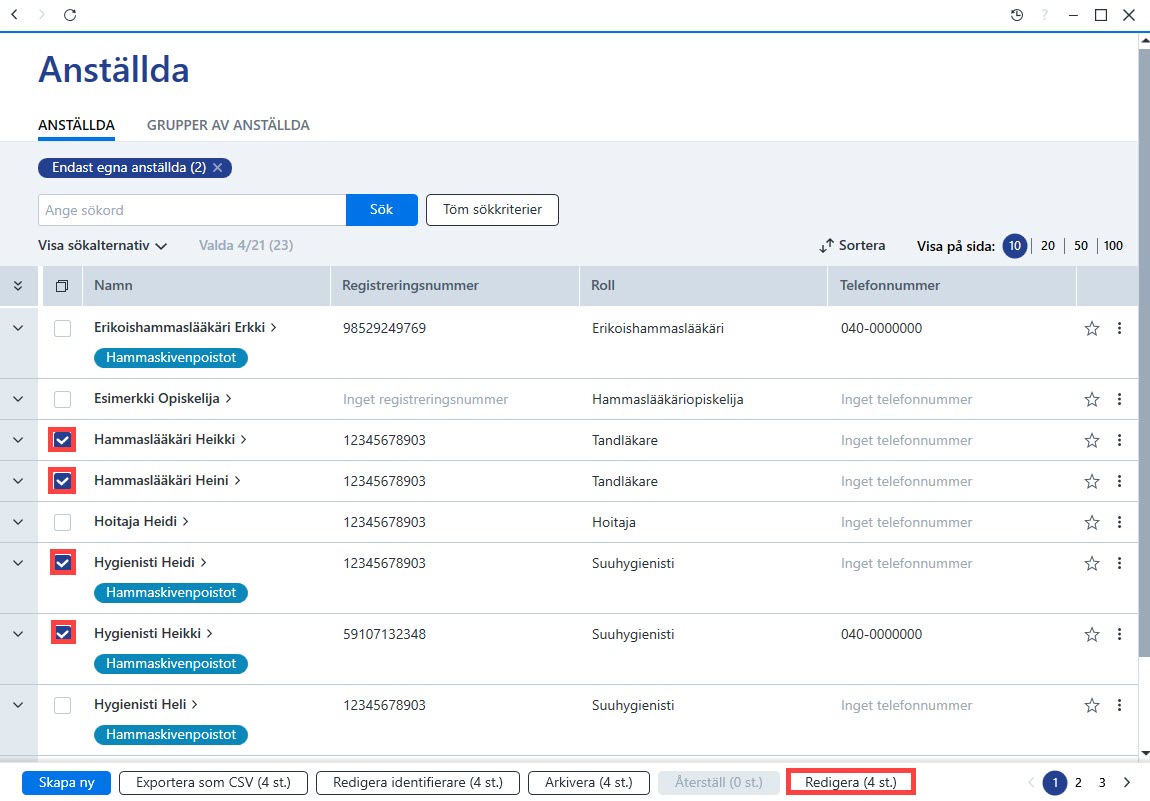Screen dimensions: 1150x801
Task: Expand Hygienisti Heikki row details
Action: coord(18,634)
